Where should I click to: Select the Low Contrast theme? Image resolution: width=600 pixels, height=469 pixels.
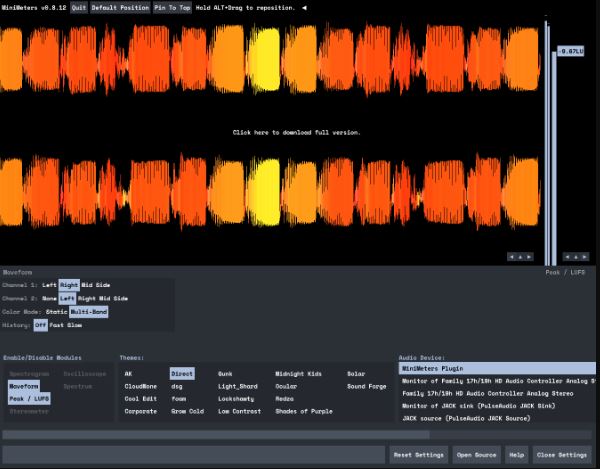coord(239,412)
